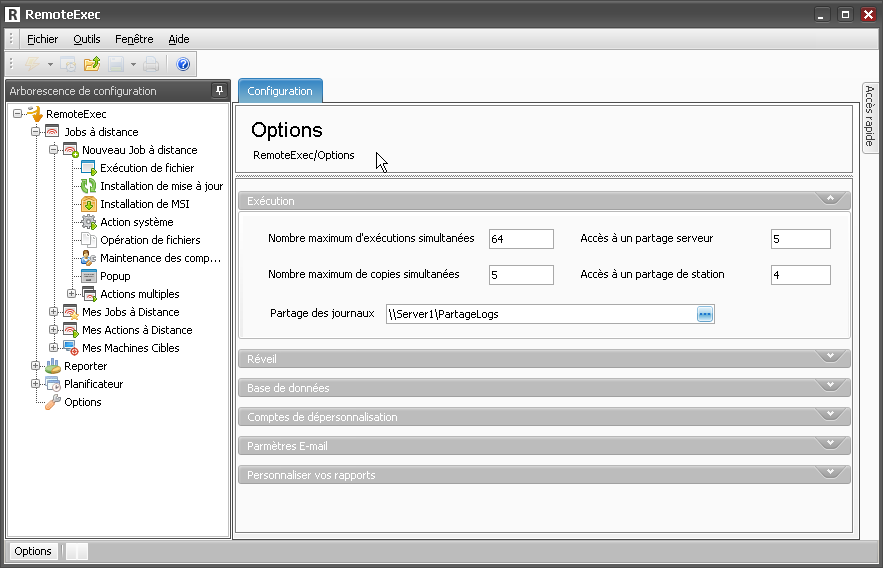Click the Accès à un partage serveur field

pyautogui.click(x=801, y=239)
